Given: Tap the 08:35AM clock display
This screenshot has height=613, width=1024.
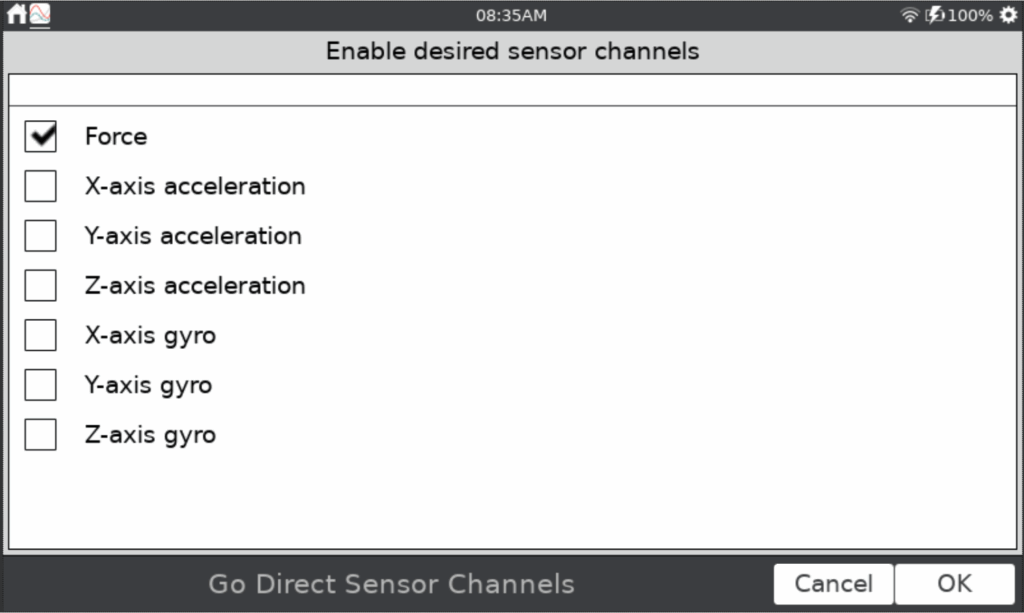Looking at the screenshot, I should [x=511, y=16].
